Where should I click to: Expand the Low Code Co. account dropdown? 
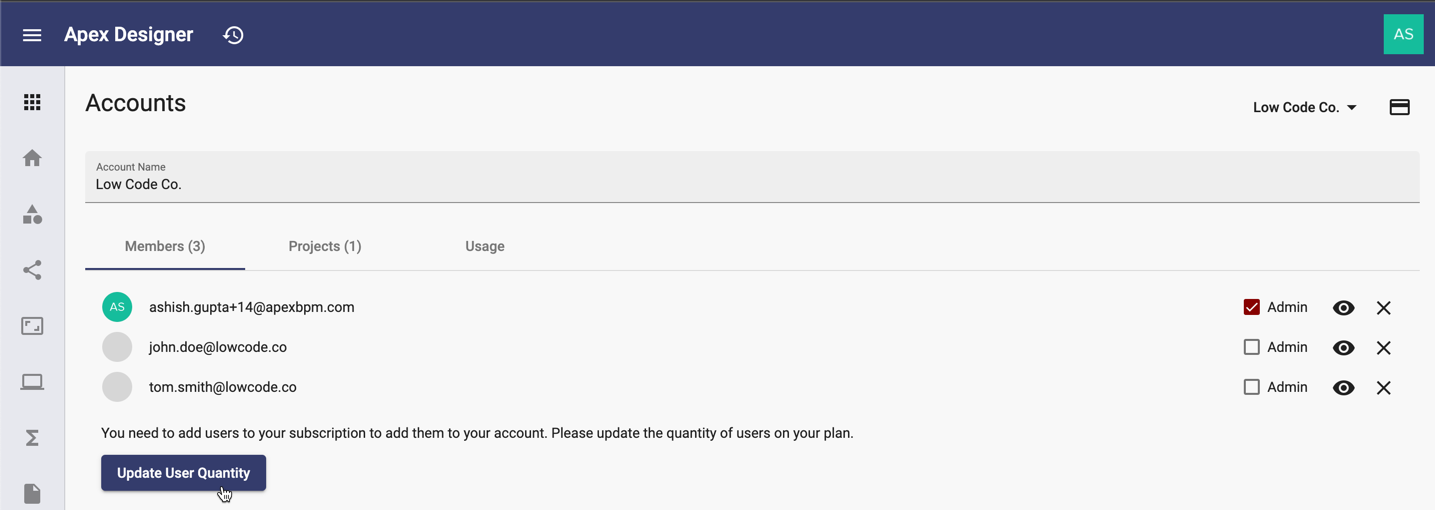pos(1304,107)
